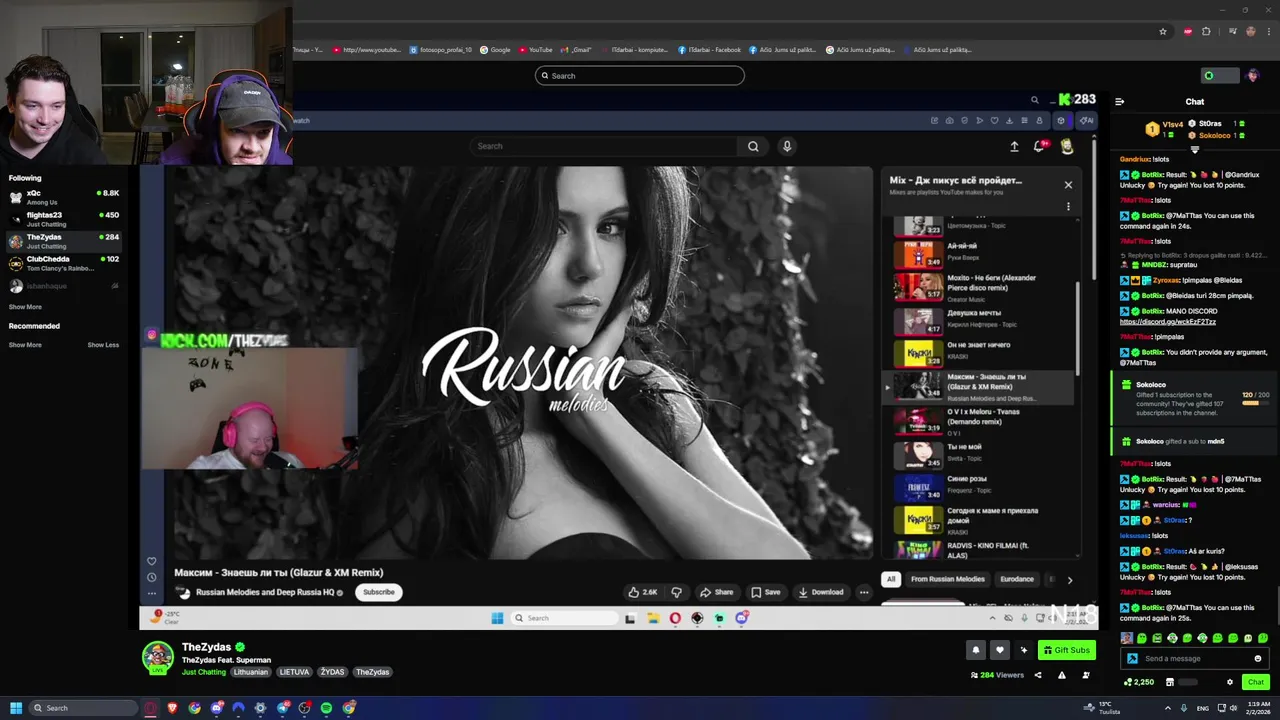Expand Recommended list with Show More
Viewport: 1280px width, 720px height.
(25, 345)
